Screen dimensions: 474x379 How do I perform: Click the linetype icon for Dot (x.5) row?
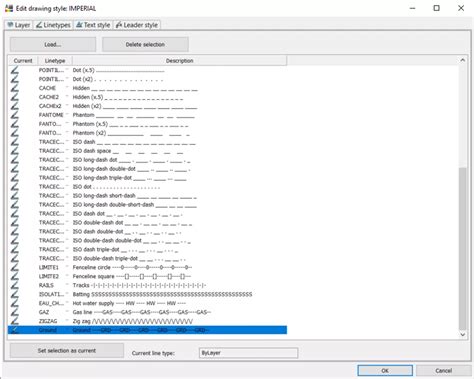pyautogui.click(x=14, y=70)
